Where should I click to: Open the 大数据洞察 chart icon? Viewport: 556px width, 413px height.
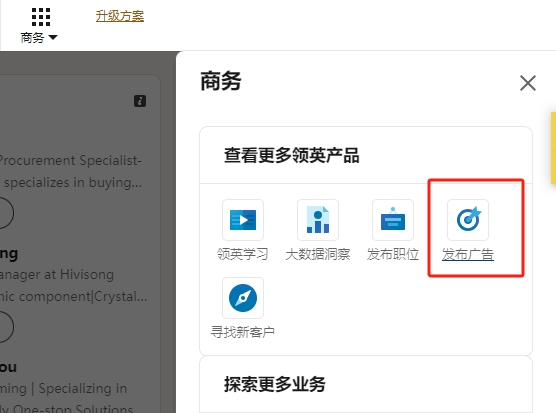tap(318, 220)
